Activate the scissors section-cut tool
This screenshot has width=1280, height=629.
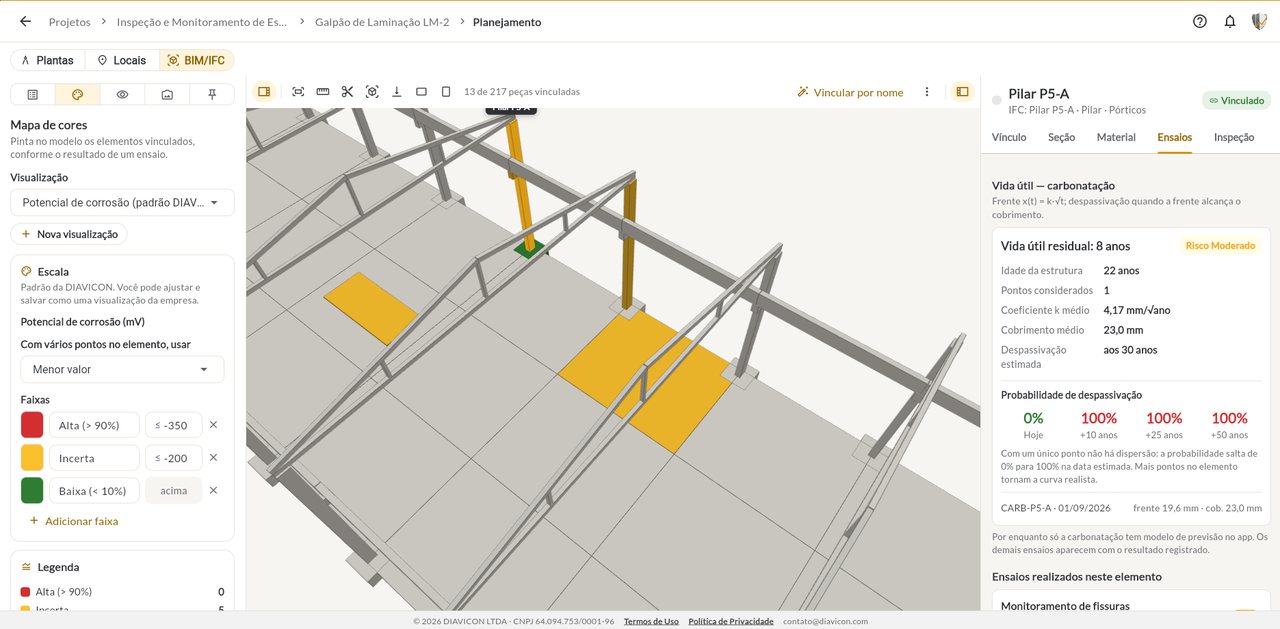[x=347, y=91]
